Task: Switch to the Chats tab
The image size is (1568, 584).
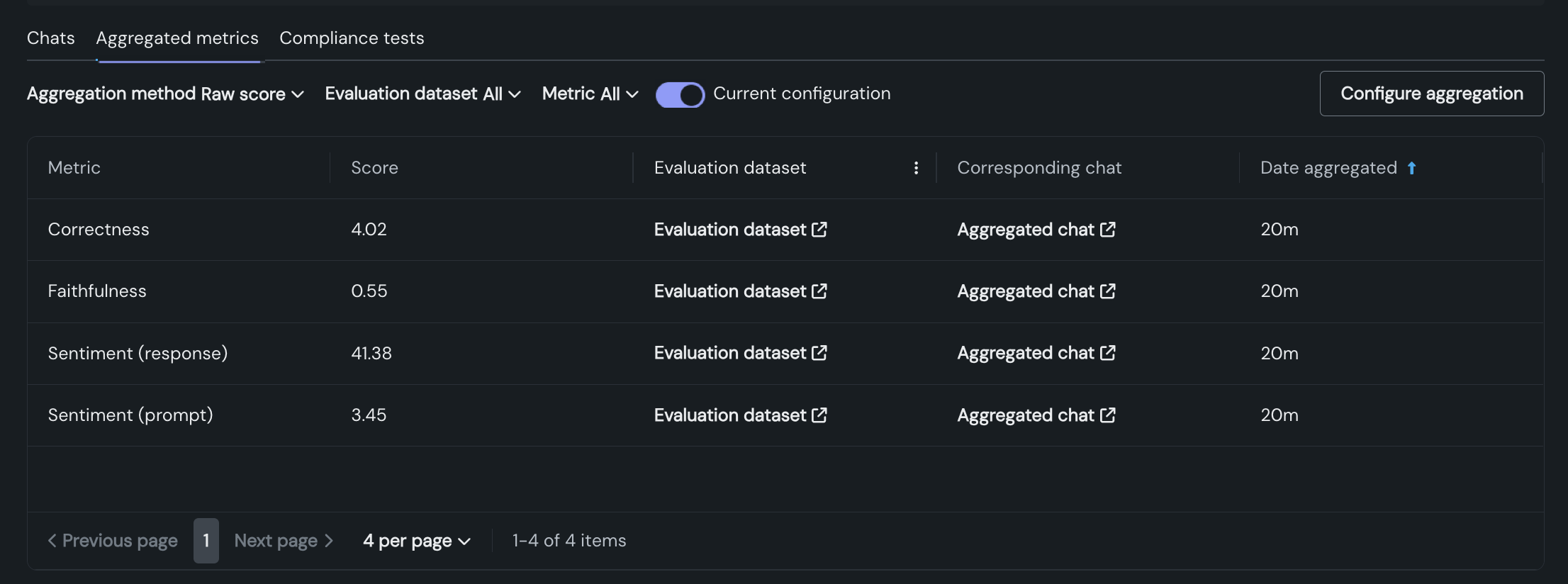Action: pos(50,38)
